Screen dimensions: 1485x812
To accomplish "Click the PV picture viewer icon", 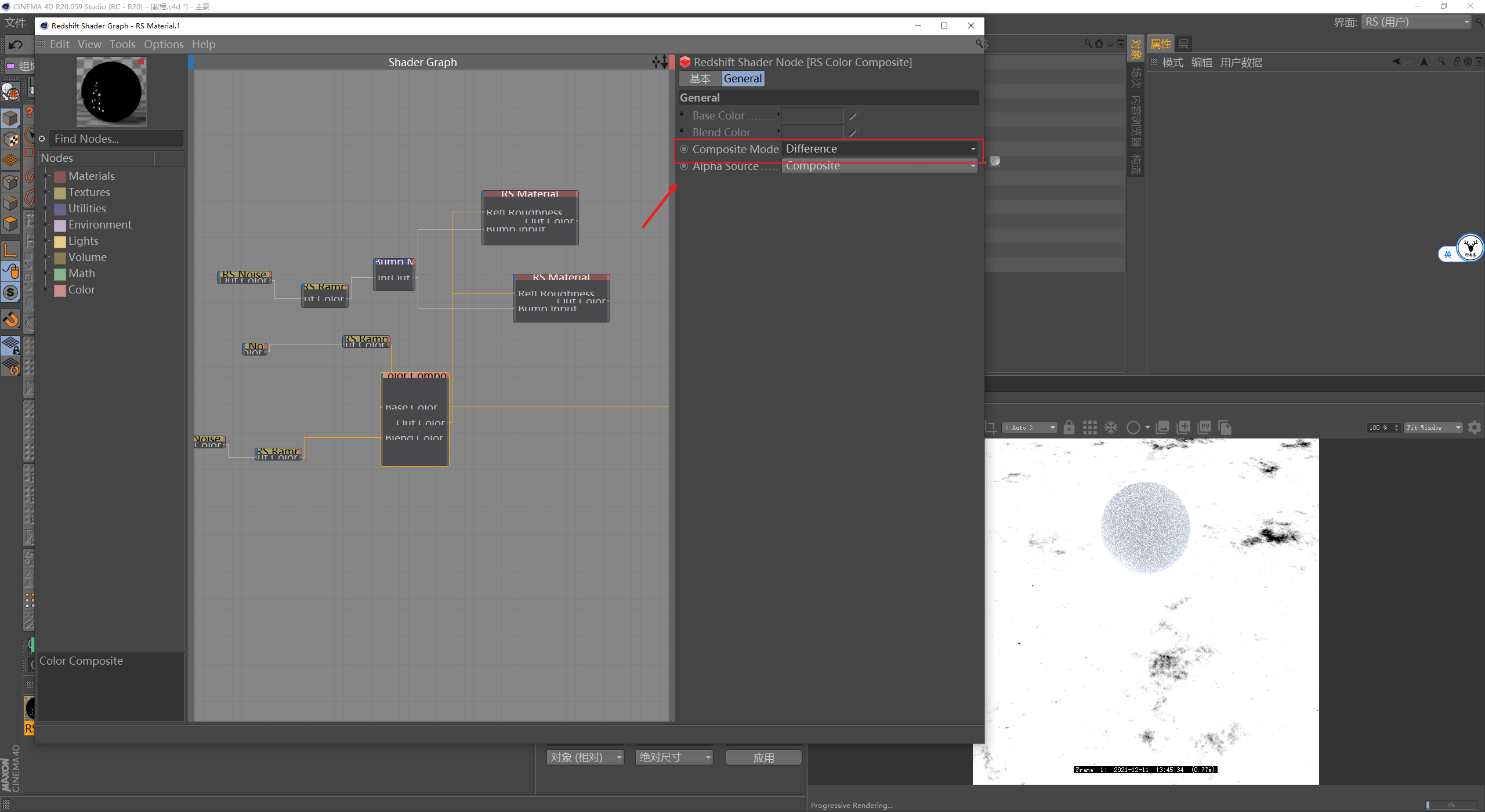I will point(1204,427).
